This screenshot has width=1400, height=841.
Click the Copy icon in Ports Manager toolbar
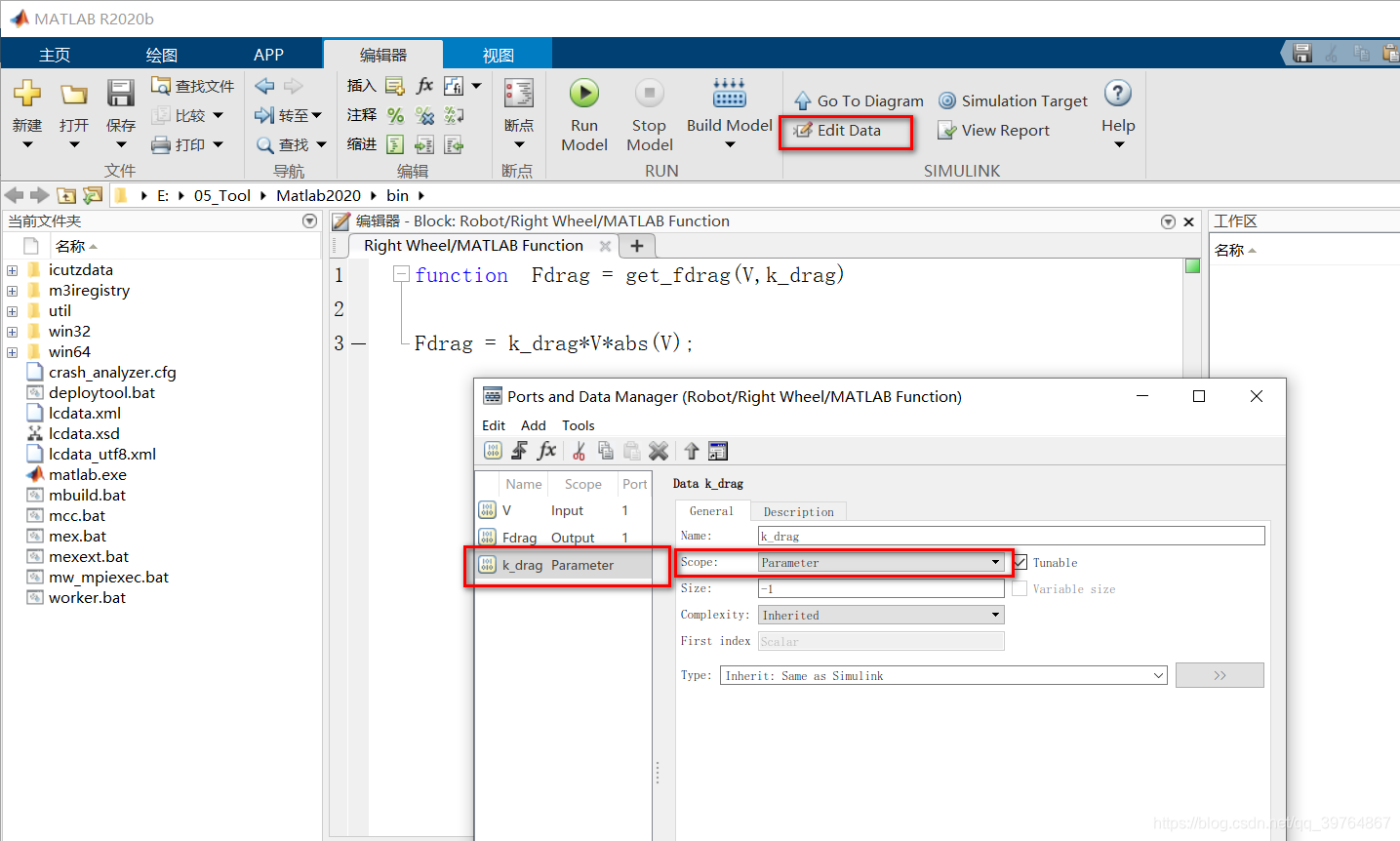606,451
